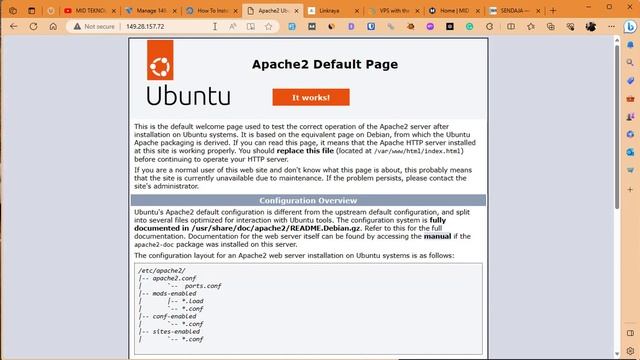Close the SENDAJA tab
The width and height of the screenshot is (640, 360).
[x=538, y=11]
